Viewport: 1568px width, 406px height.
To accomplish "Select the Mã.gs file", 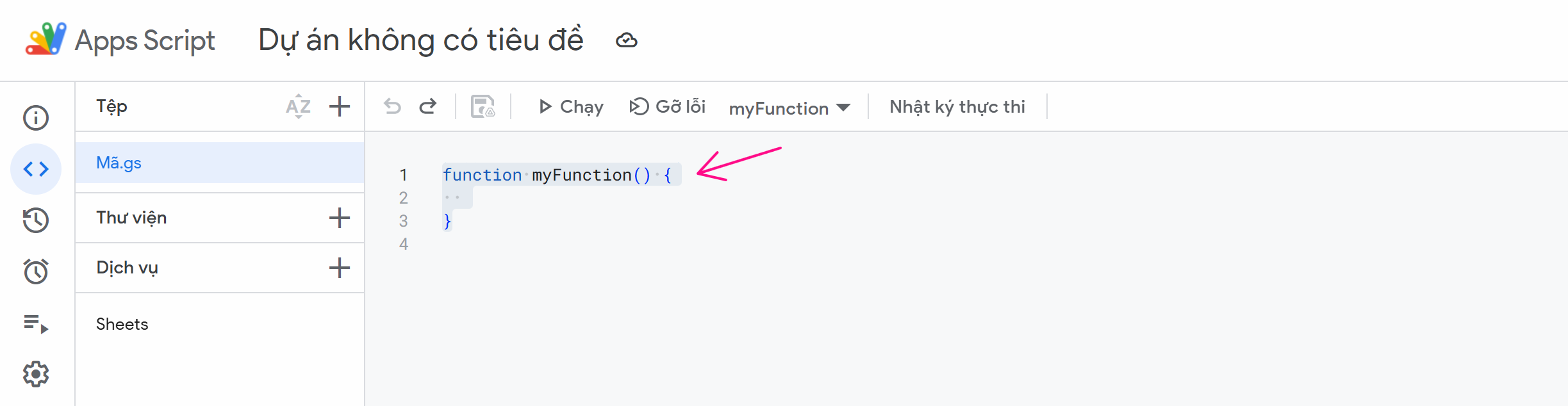I will point(119,163).
